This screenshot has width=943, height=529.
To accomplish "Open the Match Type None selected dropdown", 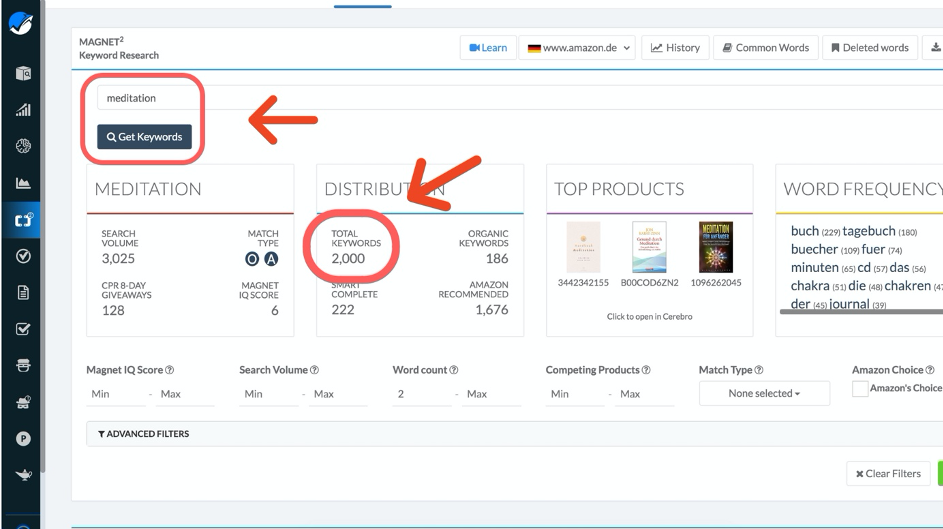I will point(764,393).
